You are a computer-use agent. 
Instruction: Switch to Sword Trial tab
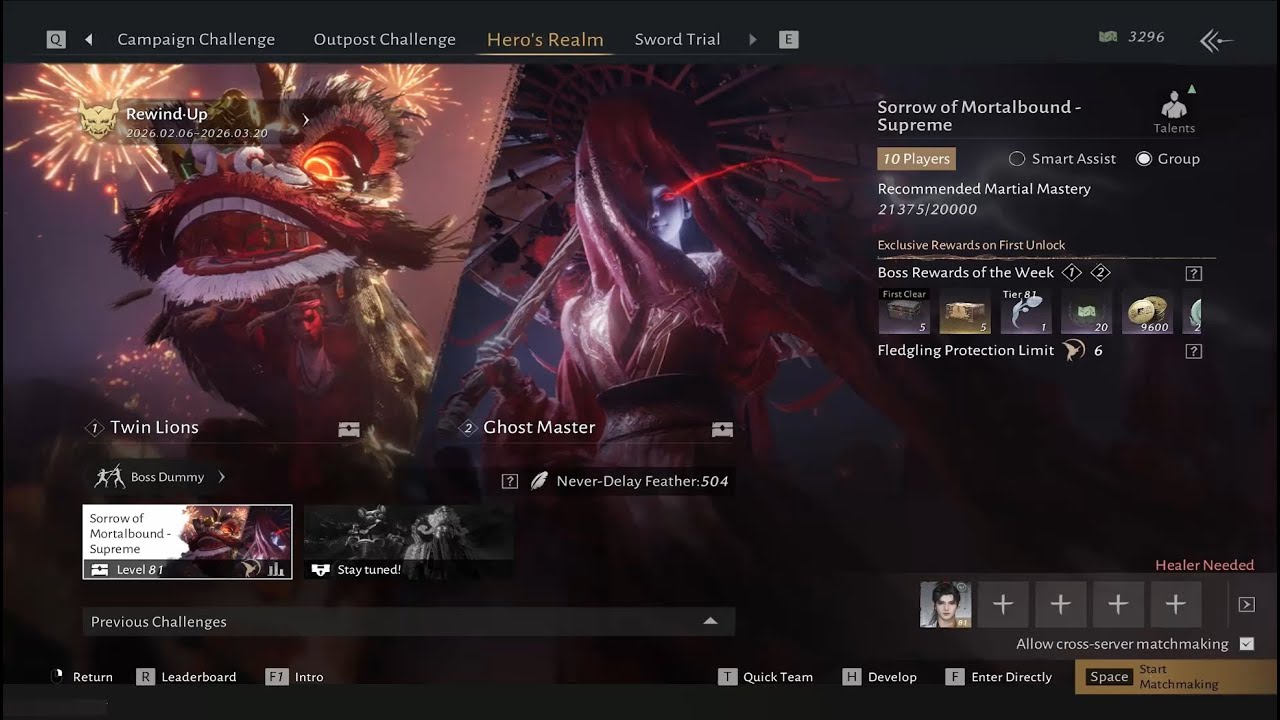click(677, 40)
